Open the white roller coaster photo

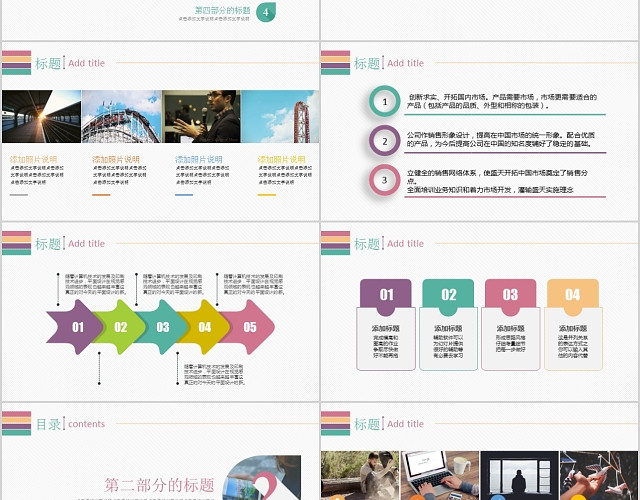(x=122, y=116)
